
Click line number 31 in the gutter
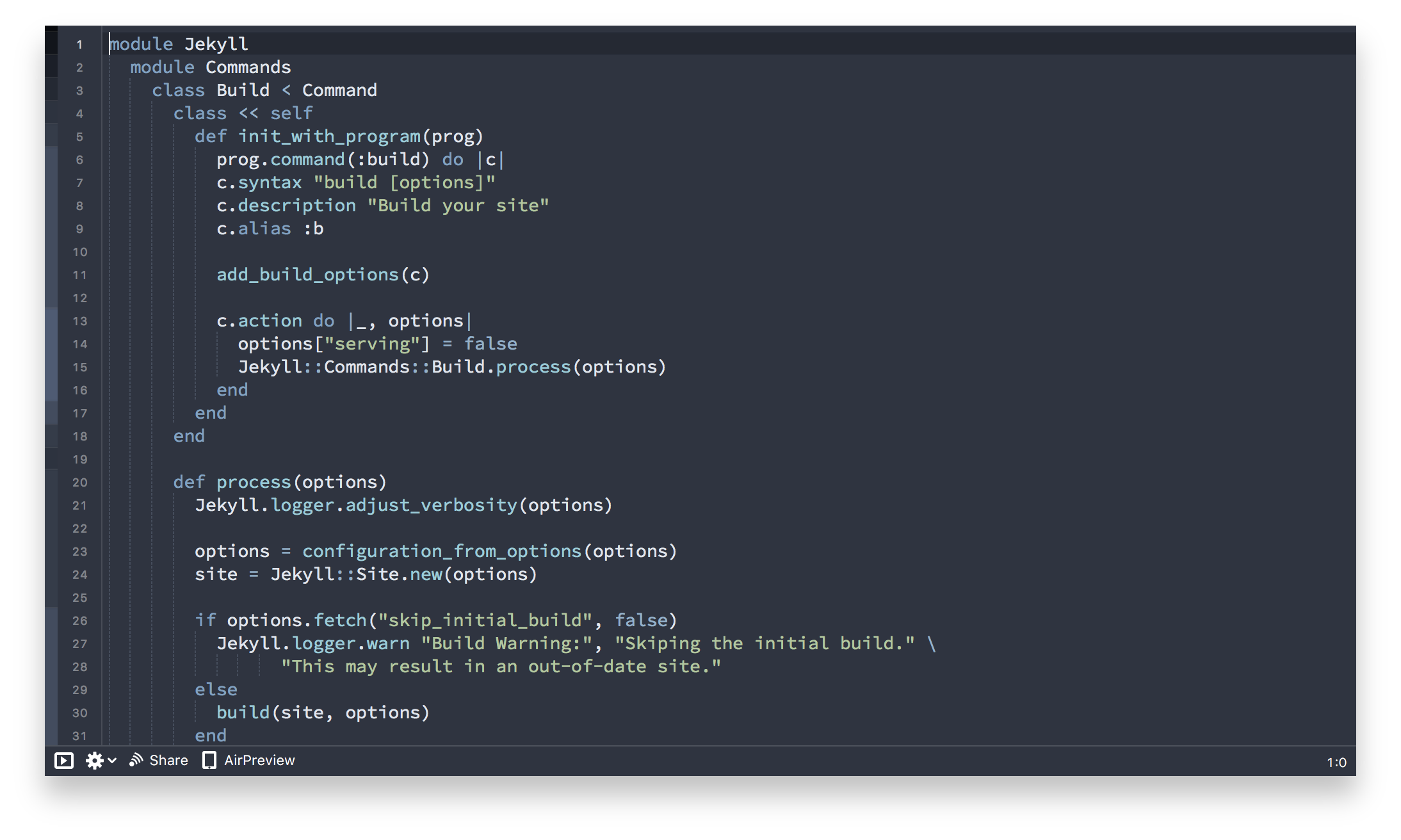point(79,736)
